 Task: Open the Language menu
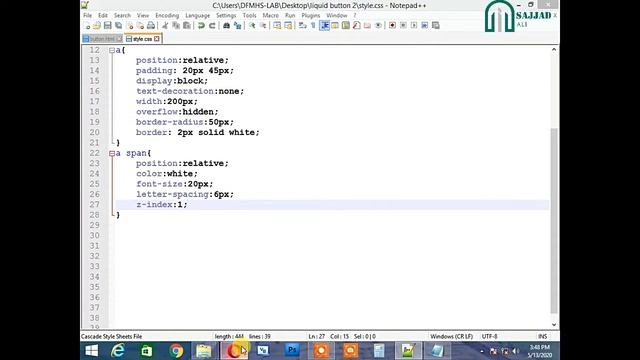[198, 15]
